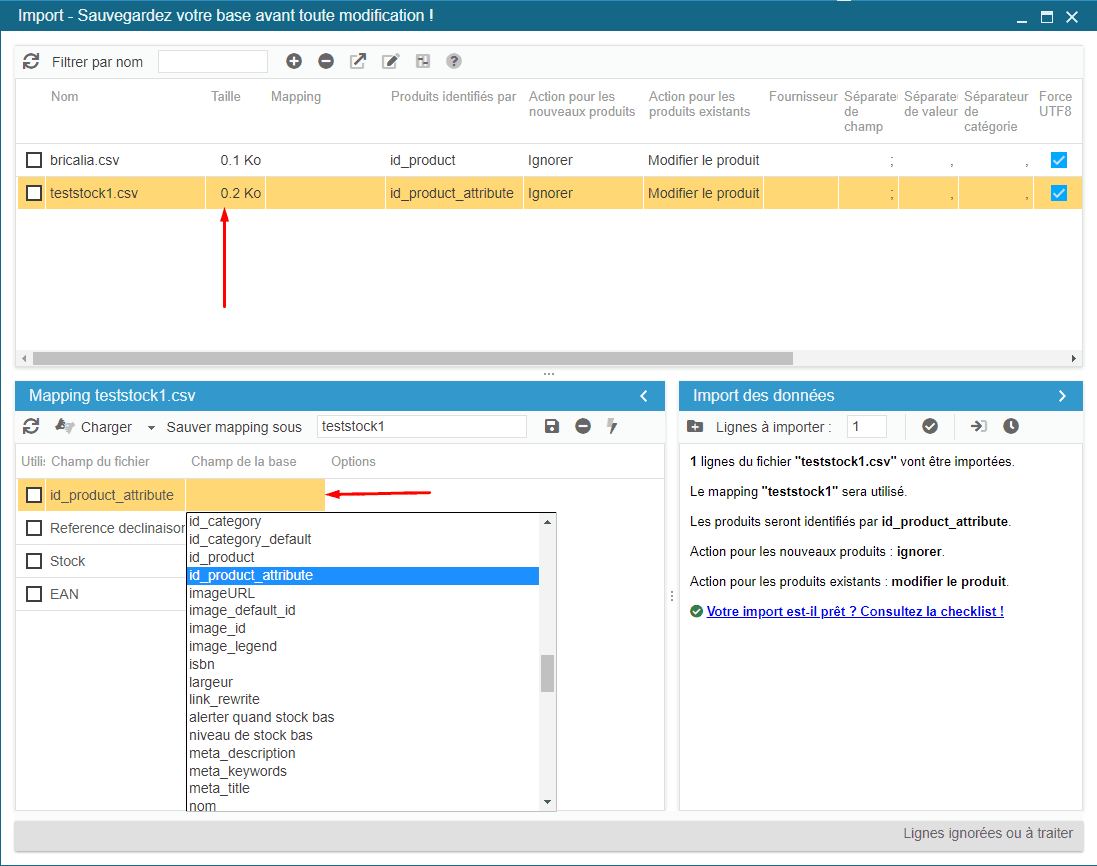The width and height of the screenshot is (1097, 866).
Task: Click the horizontal scrollbar of file grid
Action: [412, 358]
